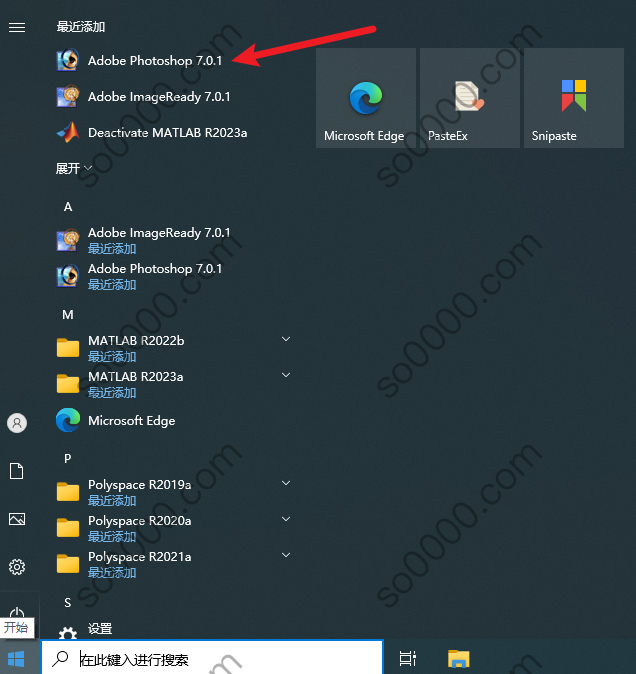Open Settings gear in the Start sidebar

coord(17,567)
